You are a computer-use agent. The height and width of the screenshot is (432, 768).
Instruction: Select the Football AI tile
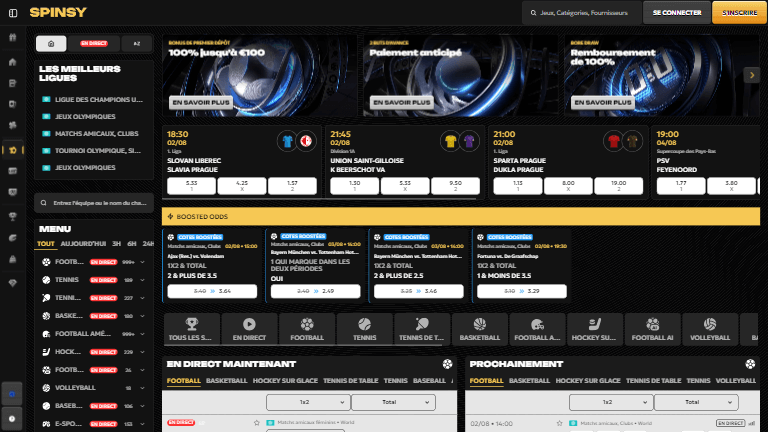[652, 329]
